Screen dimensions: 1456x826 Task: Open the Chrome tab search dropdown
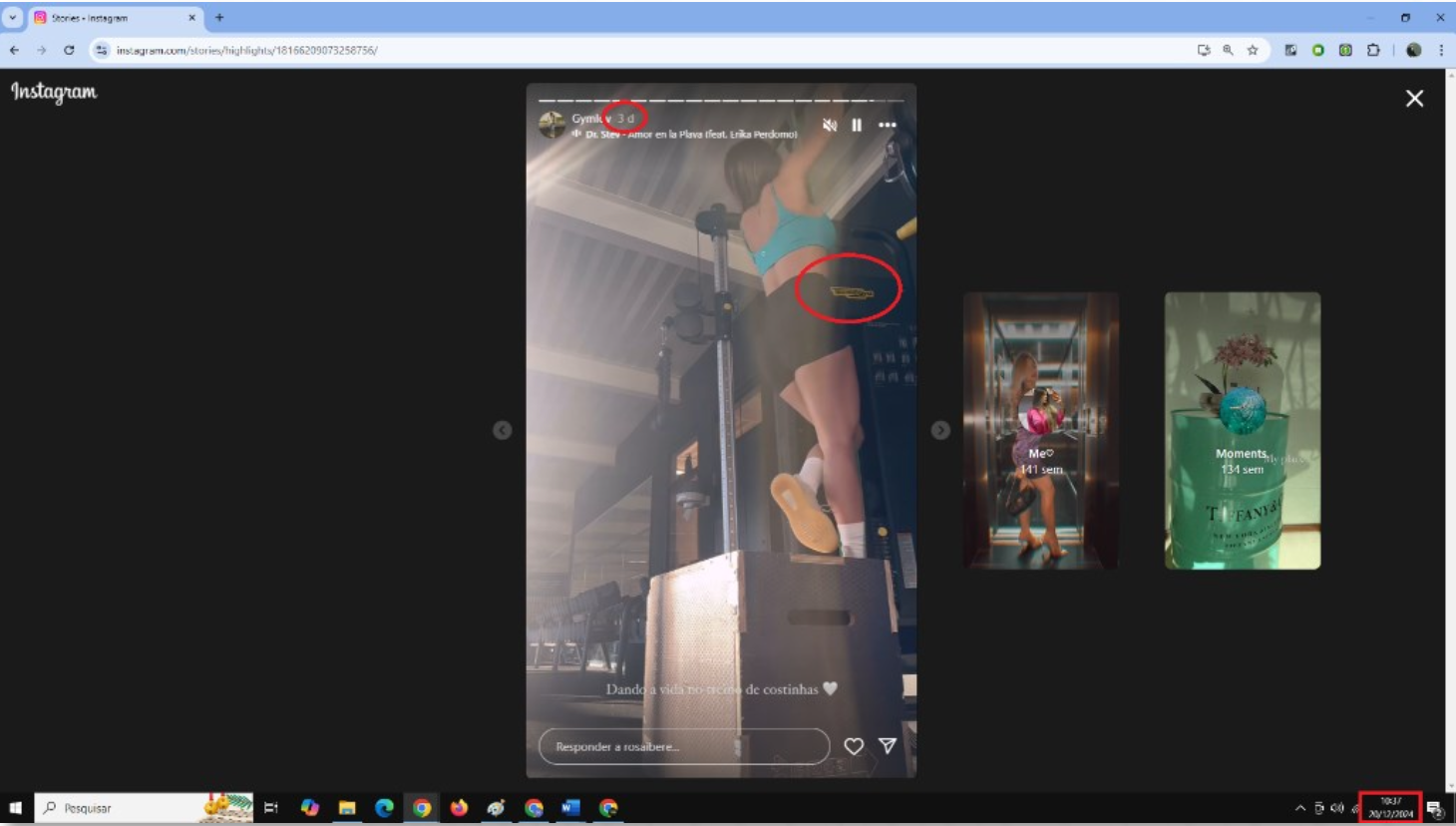(x=13, y=18)
